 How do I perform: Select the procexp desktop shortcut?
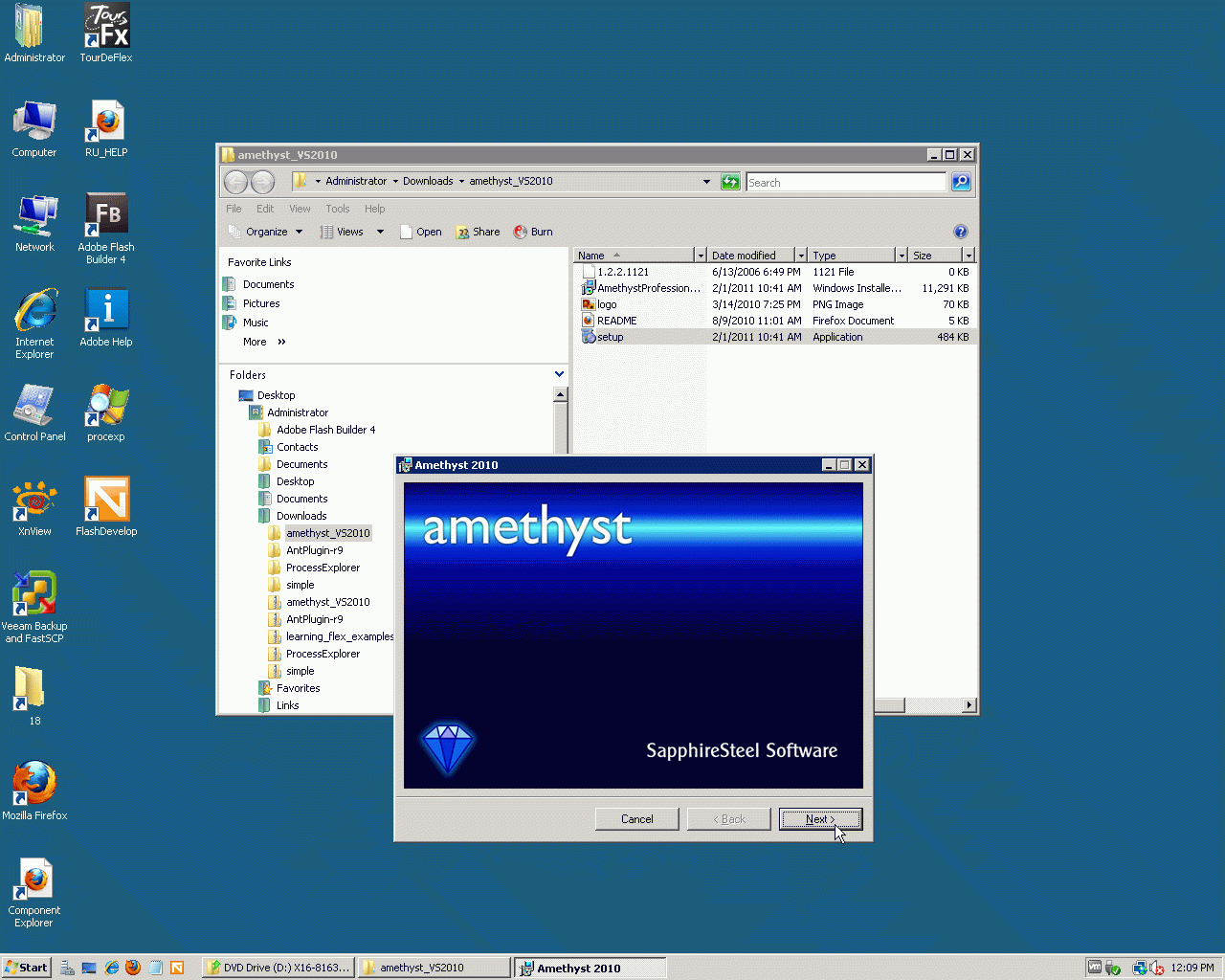(x=106, y=412)
